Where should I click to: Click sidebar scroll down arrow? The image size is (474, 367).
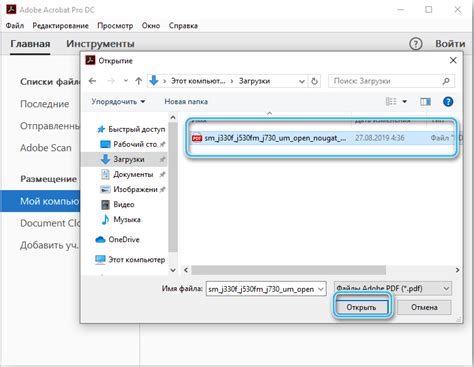click(x=173, y=270)
